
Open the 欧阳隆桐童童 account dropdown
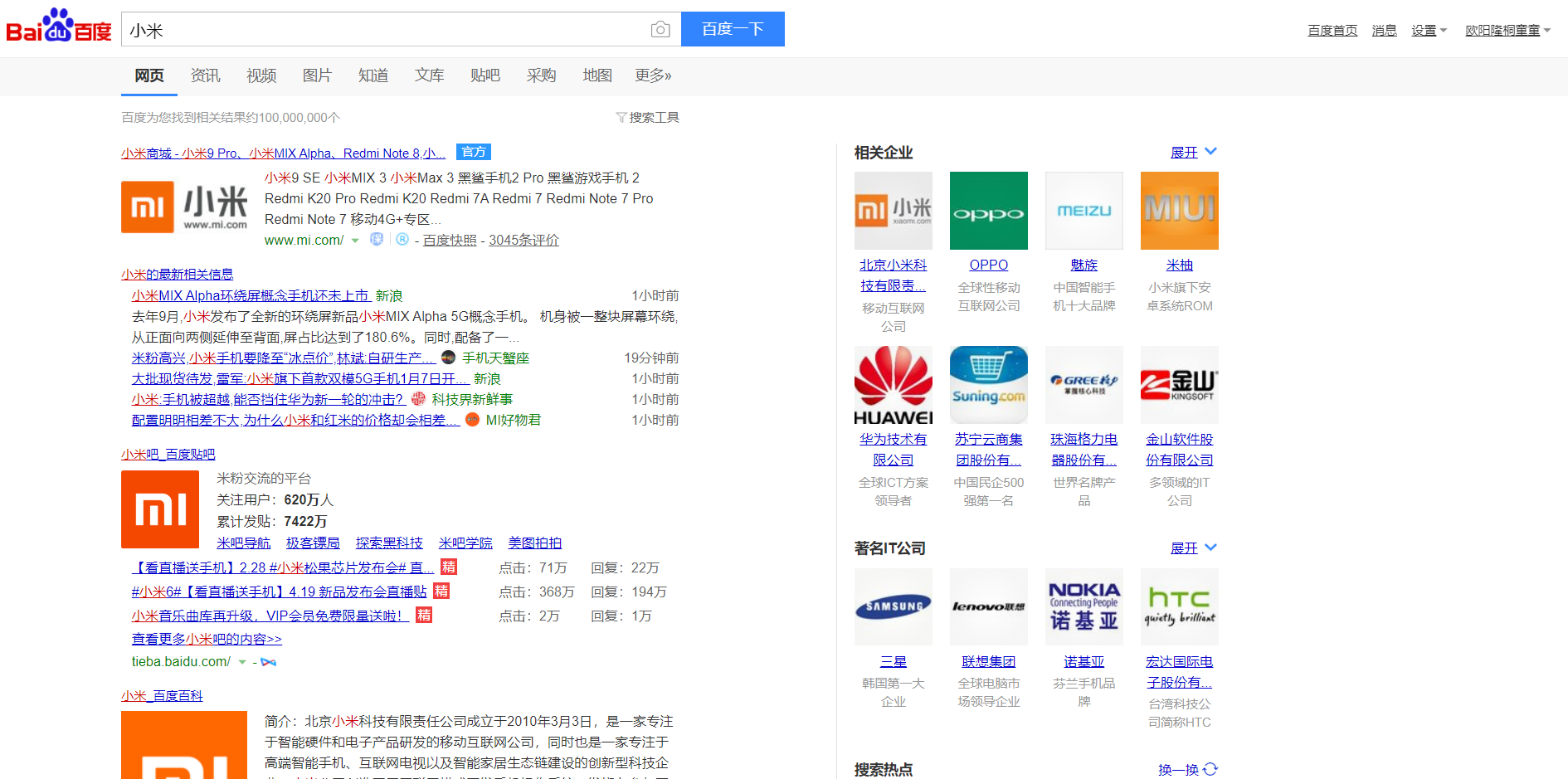point(1507,31)
